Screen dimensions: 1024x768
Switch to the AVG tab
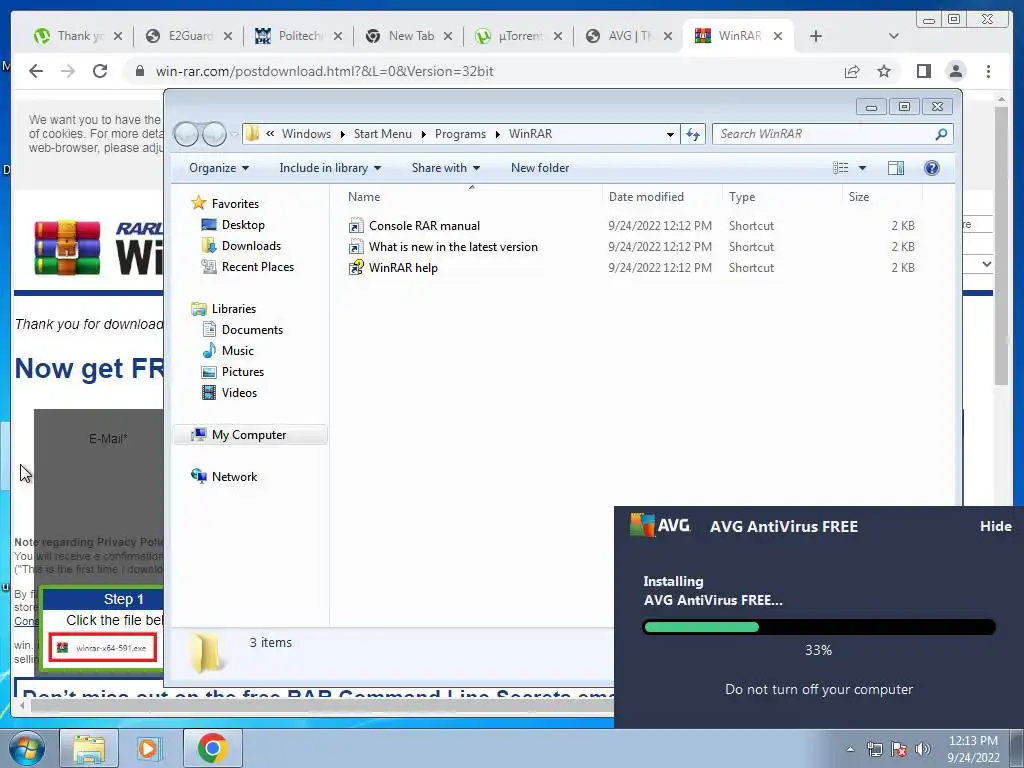[630, 36]
